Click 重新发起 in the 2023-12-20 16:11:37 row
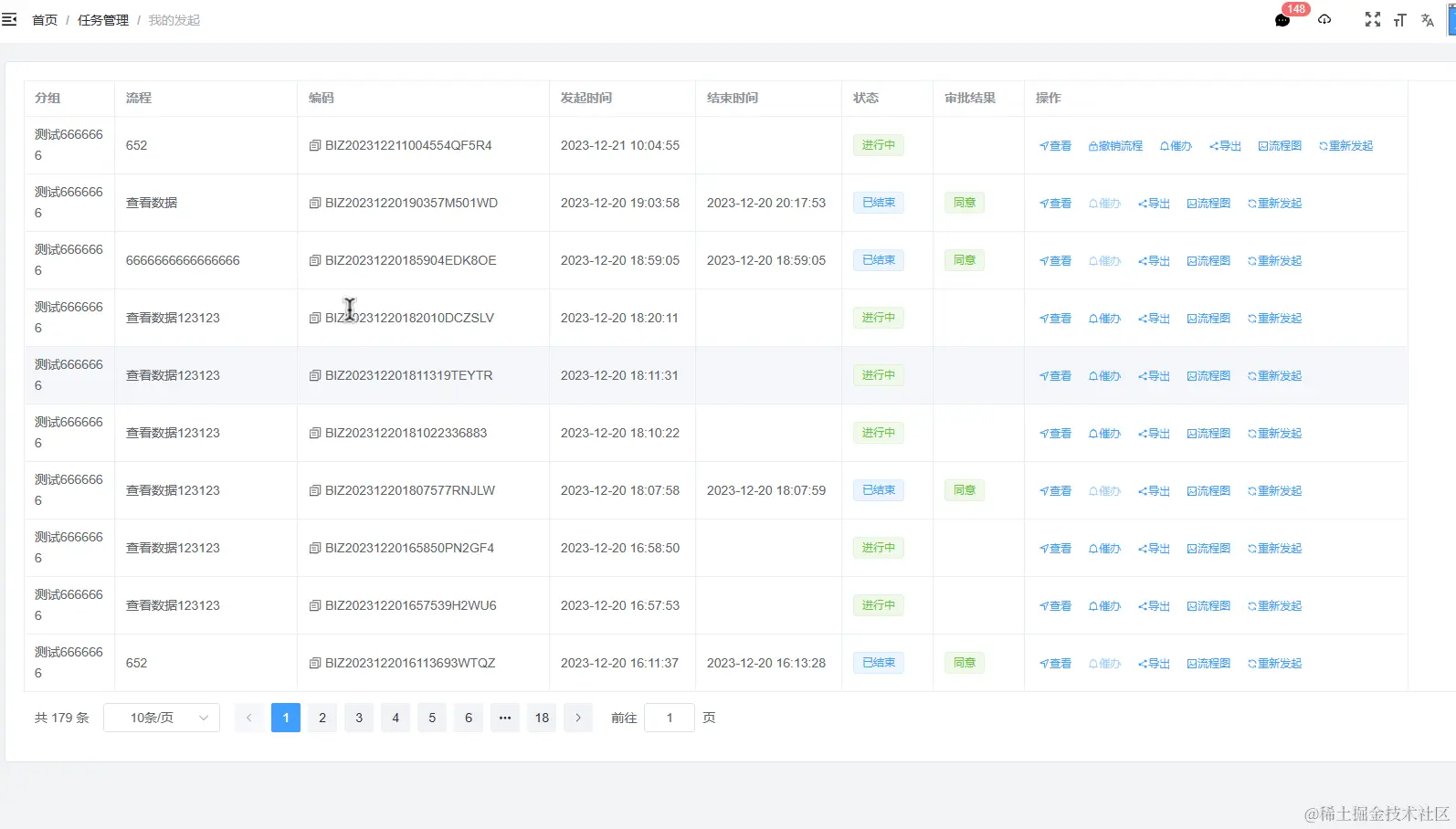The height and width of the screenshot is (829, 1456). (x=1274, y=664)
